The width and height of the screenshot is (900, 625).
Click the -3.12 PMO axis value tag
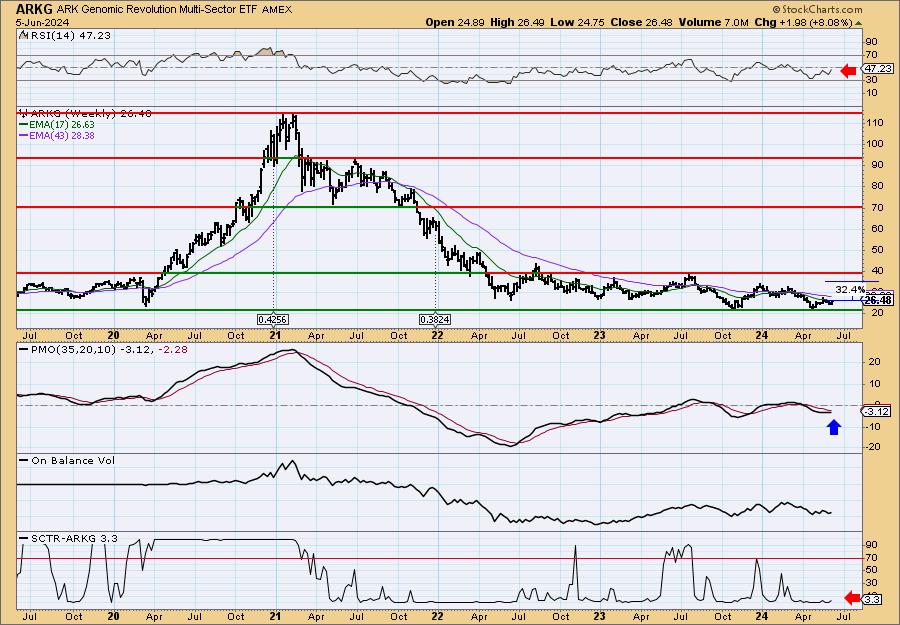877,411
